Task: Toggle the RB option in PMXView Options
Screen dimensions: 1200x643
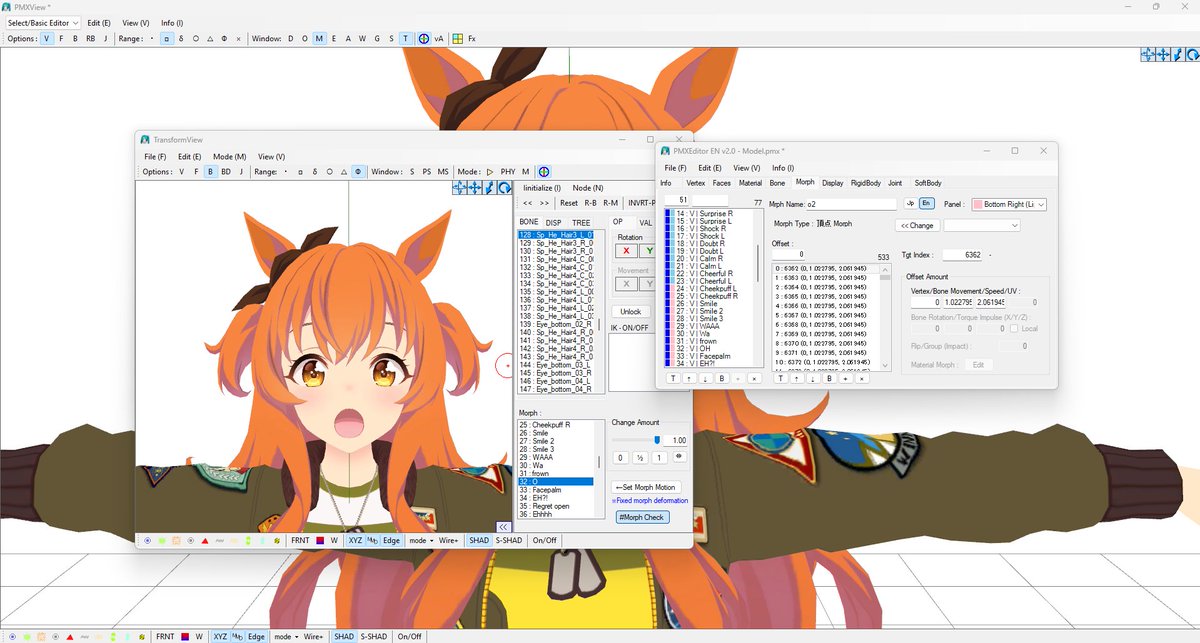Action: click(x=90, y=38)
